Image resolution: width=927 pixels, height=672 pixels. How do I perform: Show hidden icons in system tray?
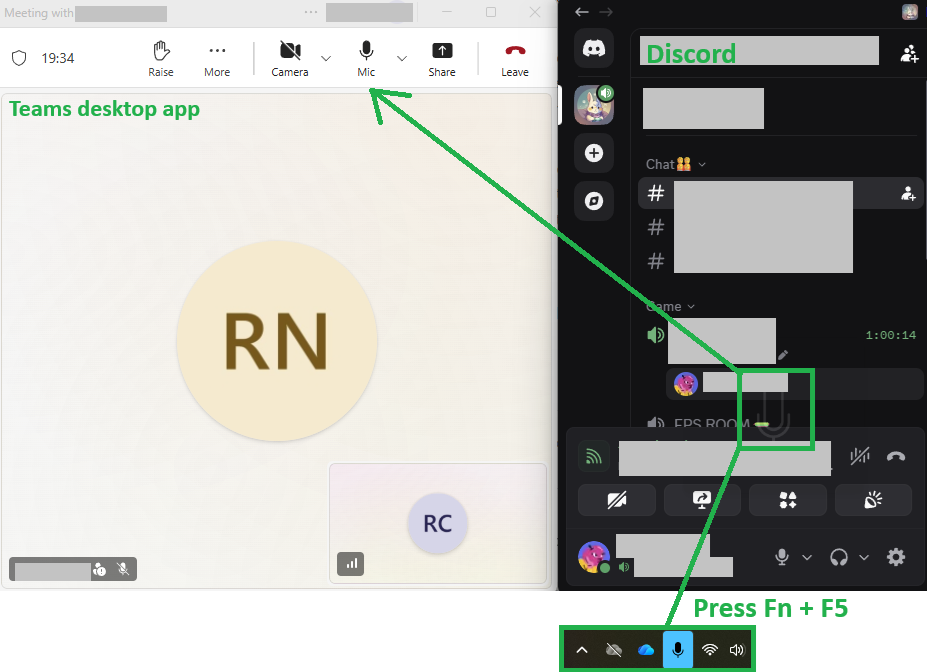coord(582,650)
